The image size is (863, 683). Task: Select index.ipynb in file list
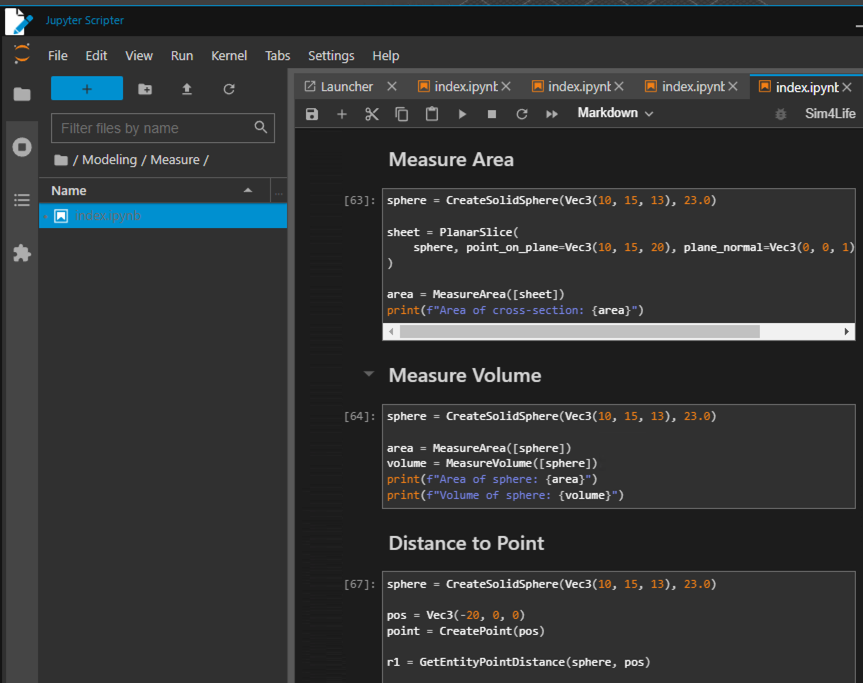(x=163, y=216)
